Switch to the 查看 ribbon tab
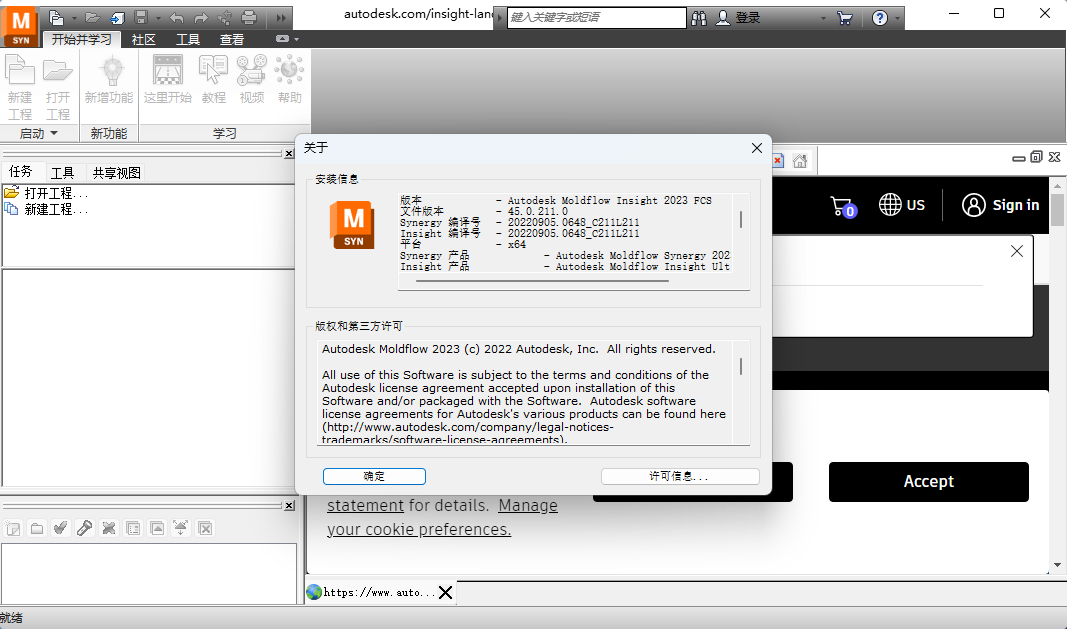 [x=231, y=39]
